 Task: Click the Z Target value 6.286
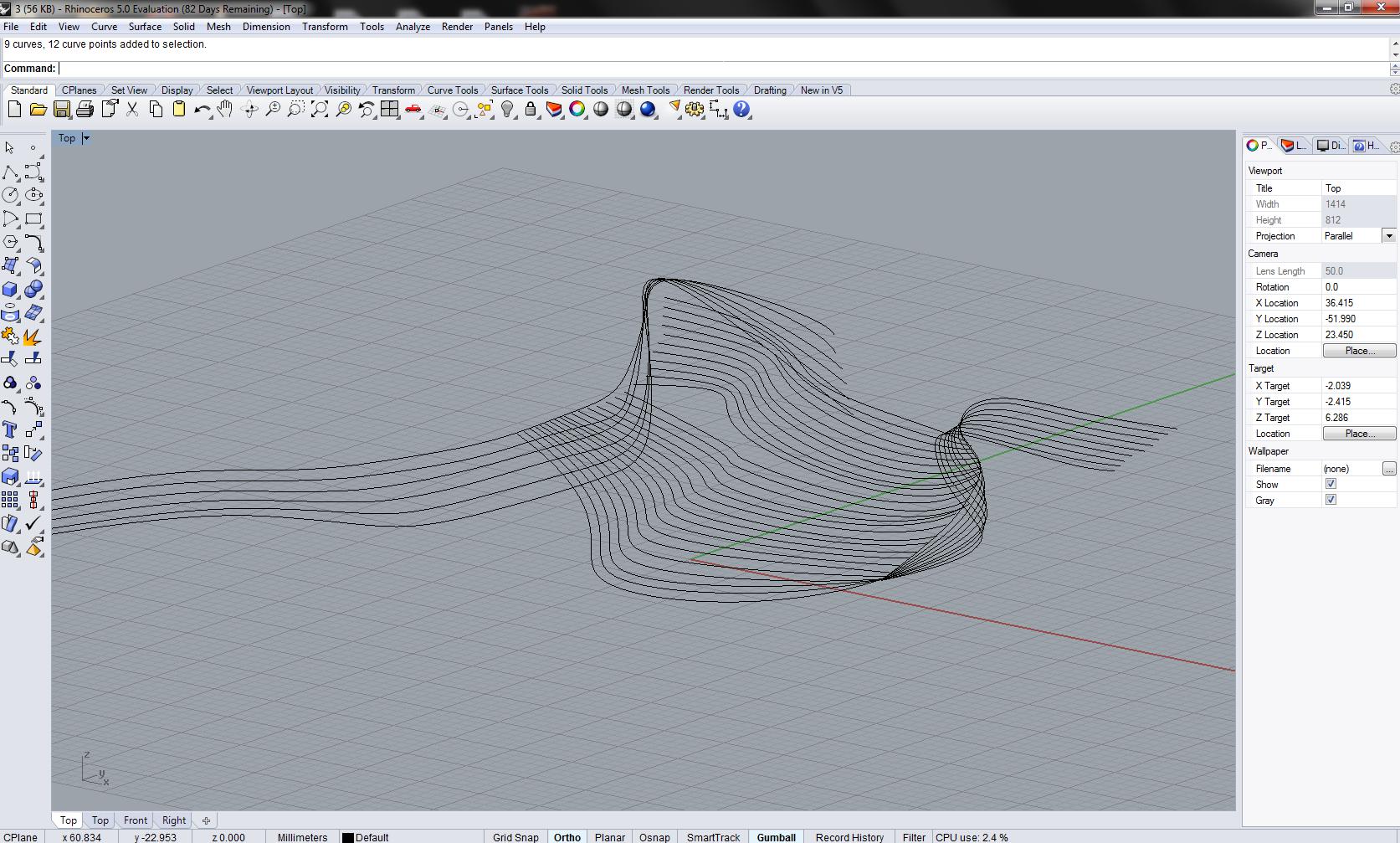pos(1359,418)
